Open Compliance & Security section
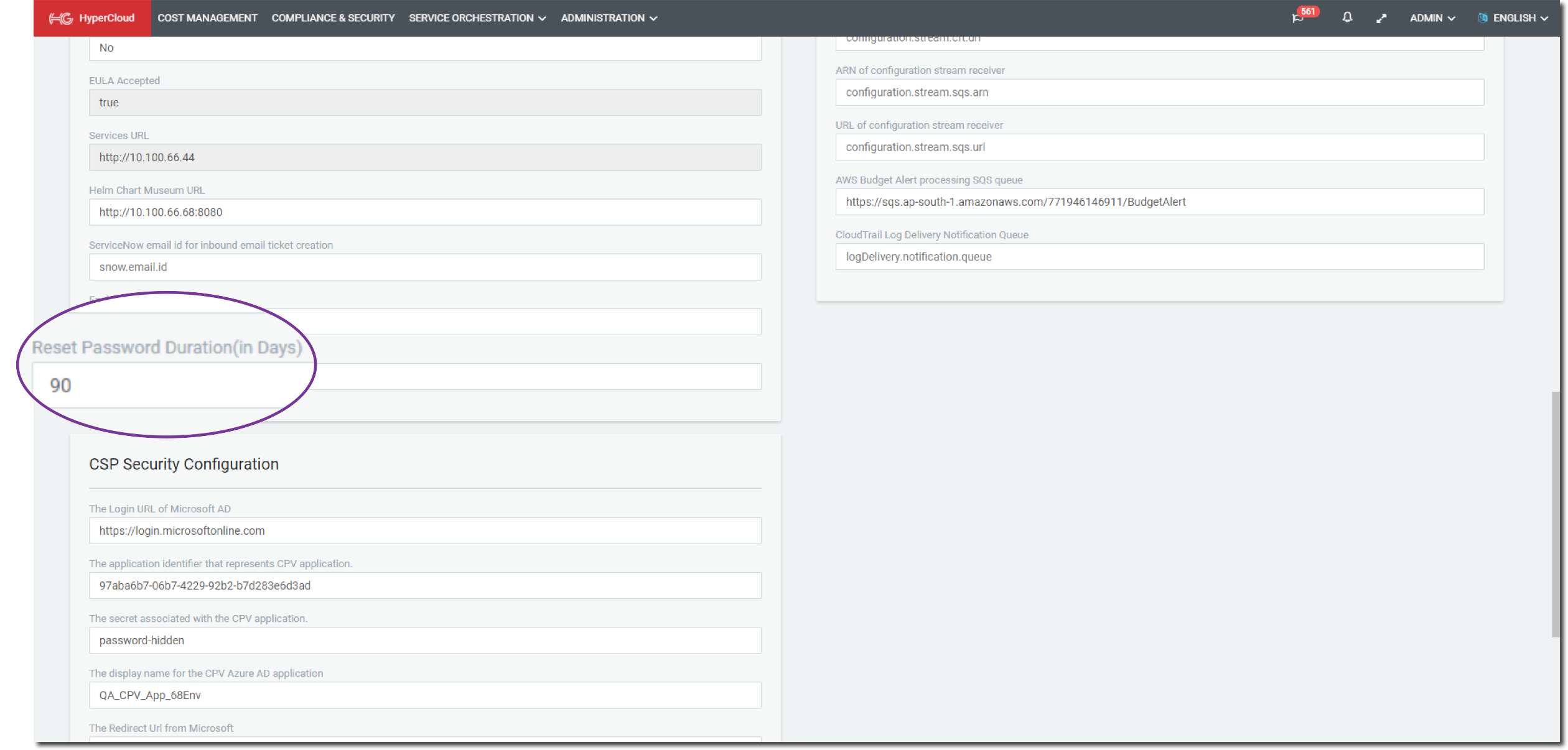1568x750 pixels. (333, 18)
